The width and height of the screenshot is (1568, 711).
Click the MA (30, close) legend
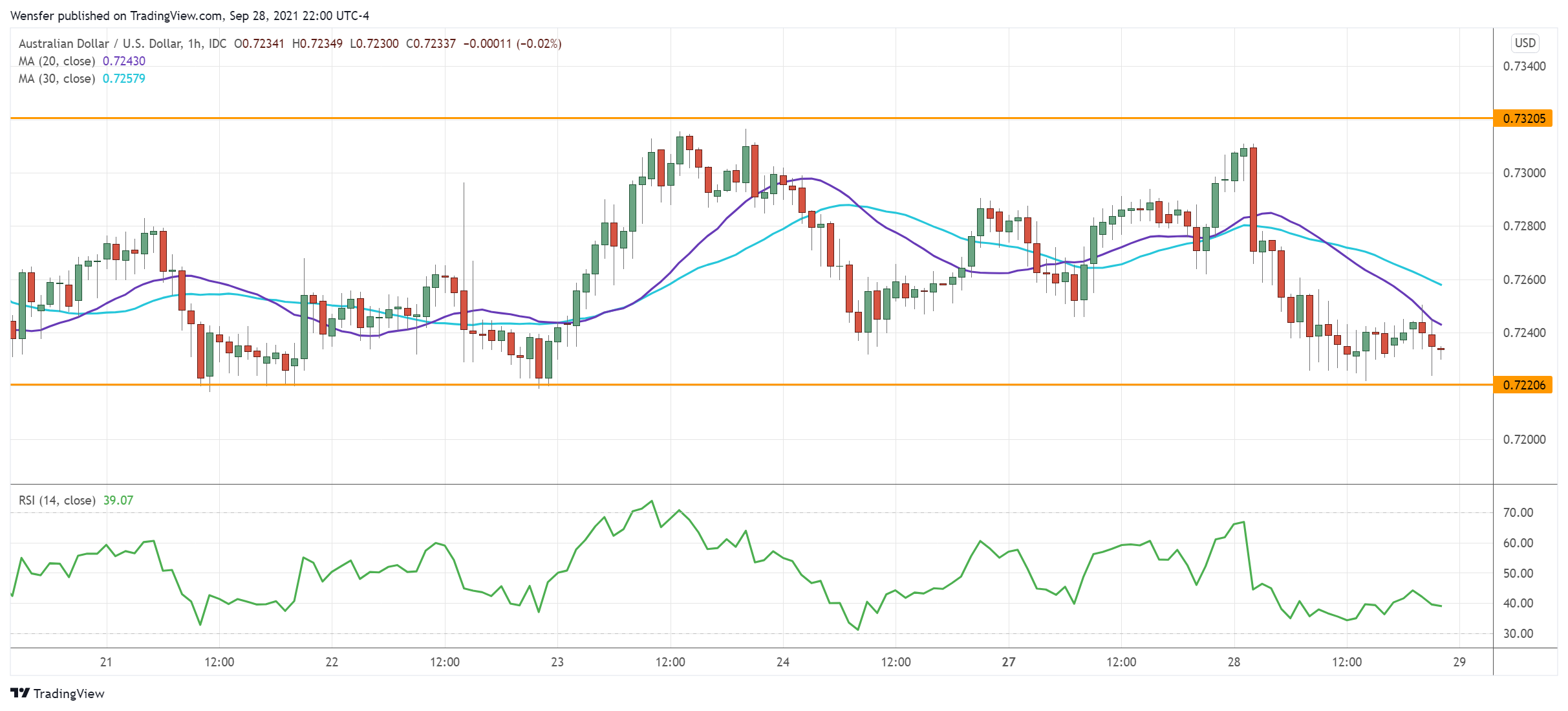click(x=57, y=78)
